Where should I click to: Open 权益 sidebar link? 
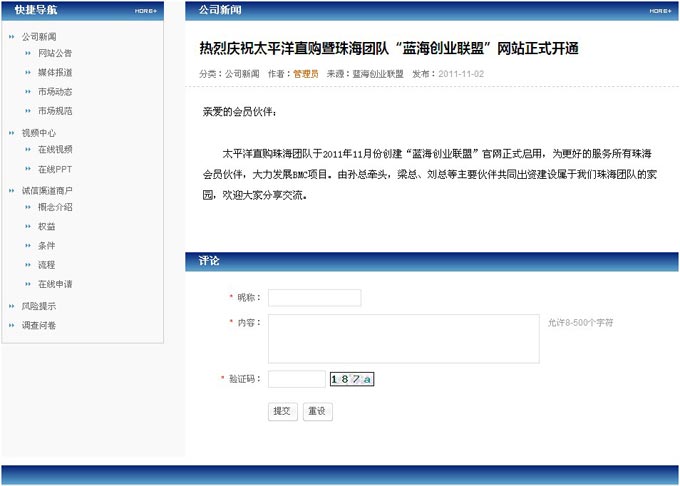pyautogui.click(x=46, y=226)
